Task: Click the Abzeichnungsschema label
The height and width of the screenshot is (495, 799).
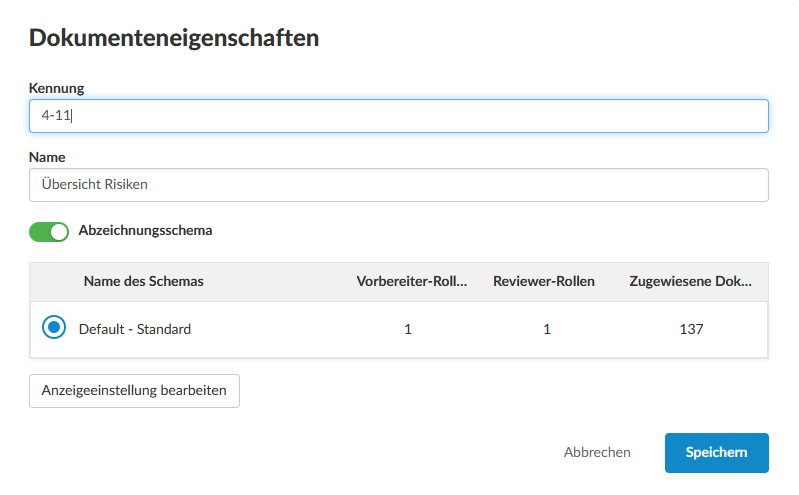Action: (x=145, y=230)
